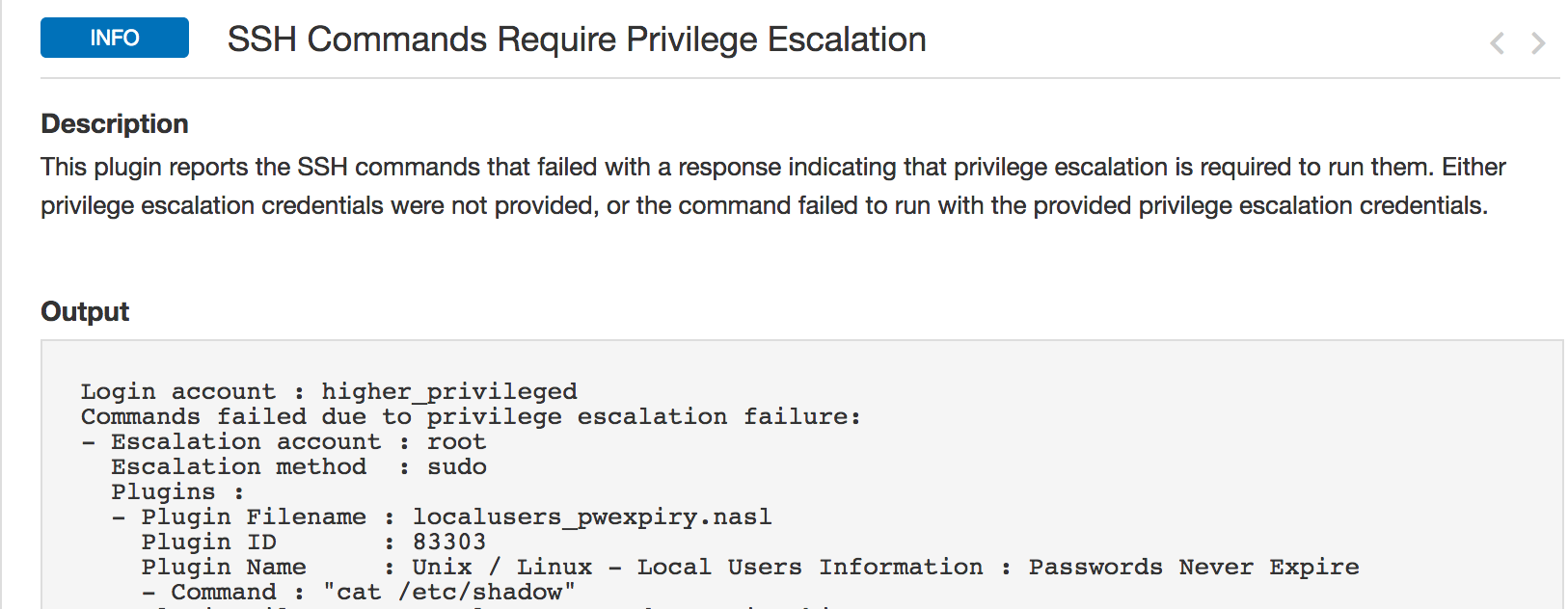Click the word root in the output
Screen dimensions: 1568x609
(457, 442)
